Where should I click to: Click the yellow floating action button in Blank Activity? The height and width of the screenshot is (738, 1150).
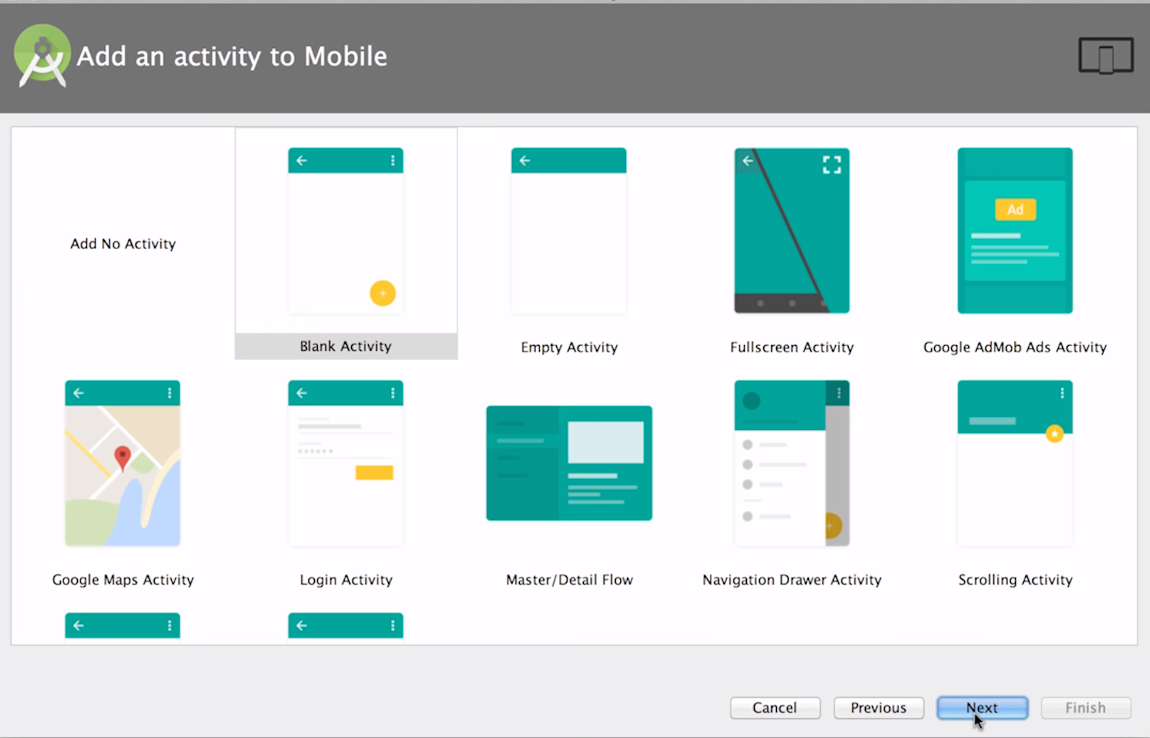(x=382, y=293)
